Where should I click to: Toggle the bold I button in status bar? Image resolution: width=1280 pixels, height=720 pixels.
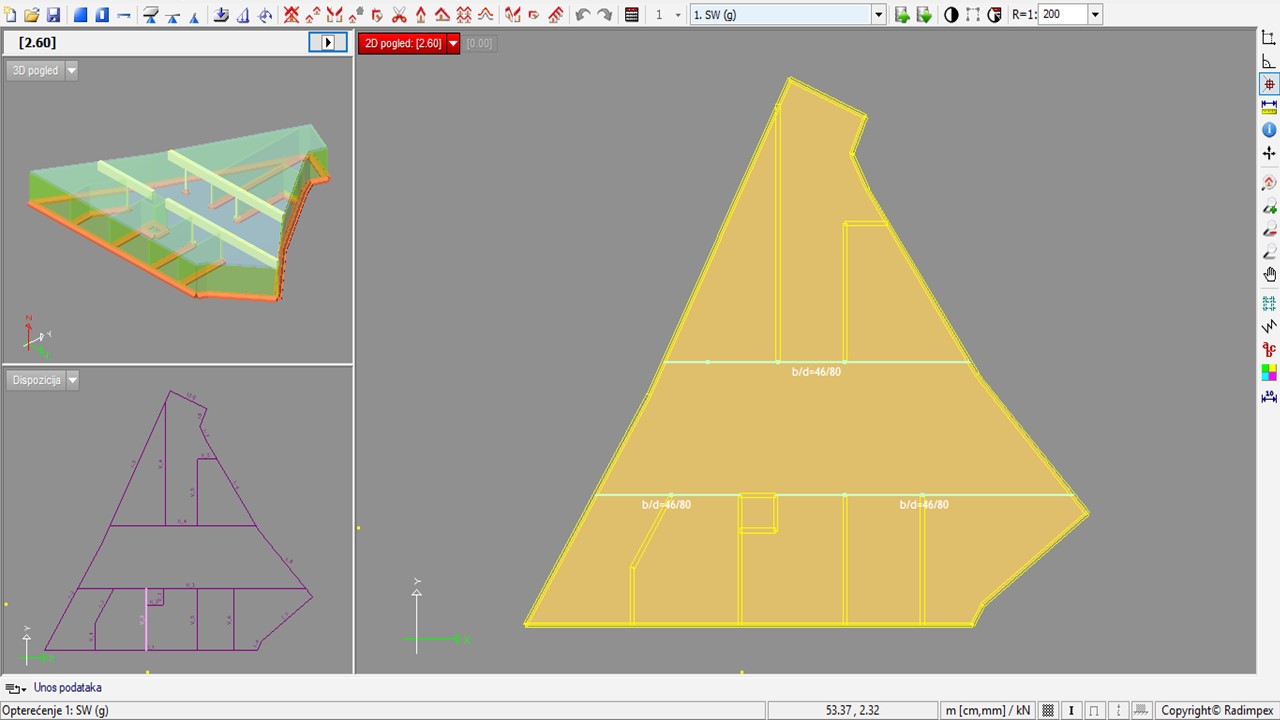coord(1071,710)
